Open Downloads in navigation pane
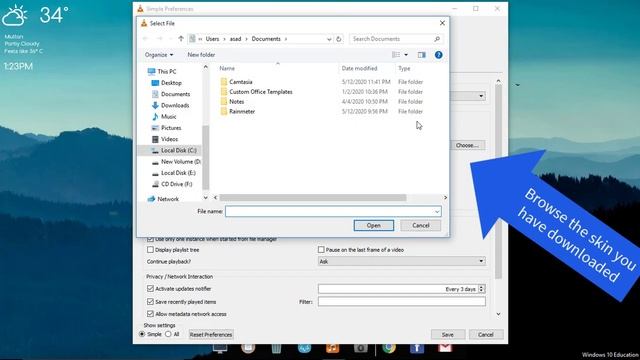The image size is (640, 360). point(170,105)
